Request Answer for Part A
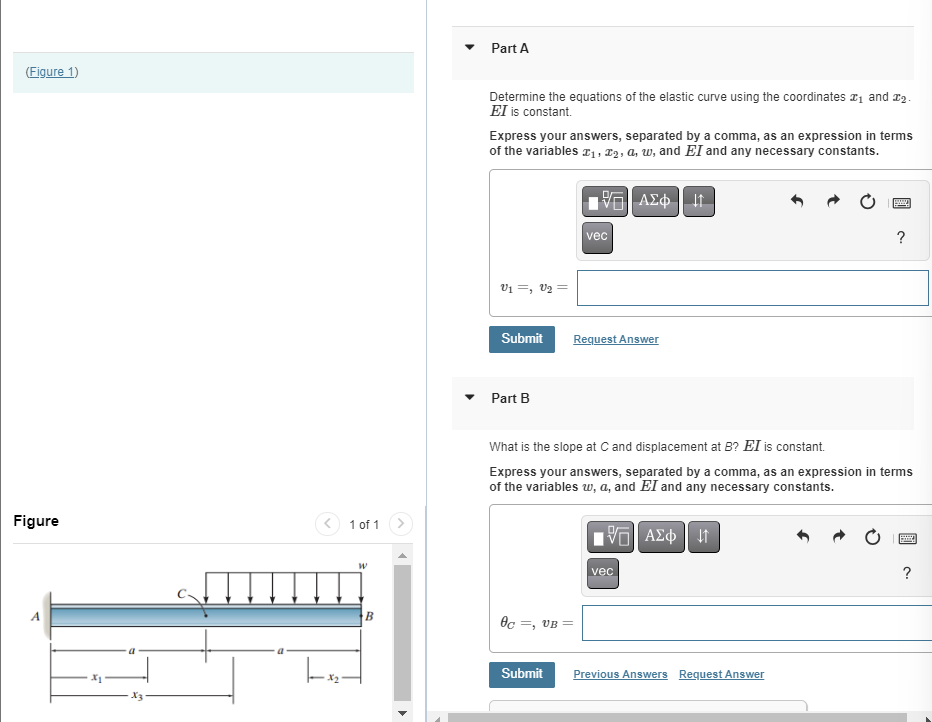932x722 pixels. point(616,339)
